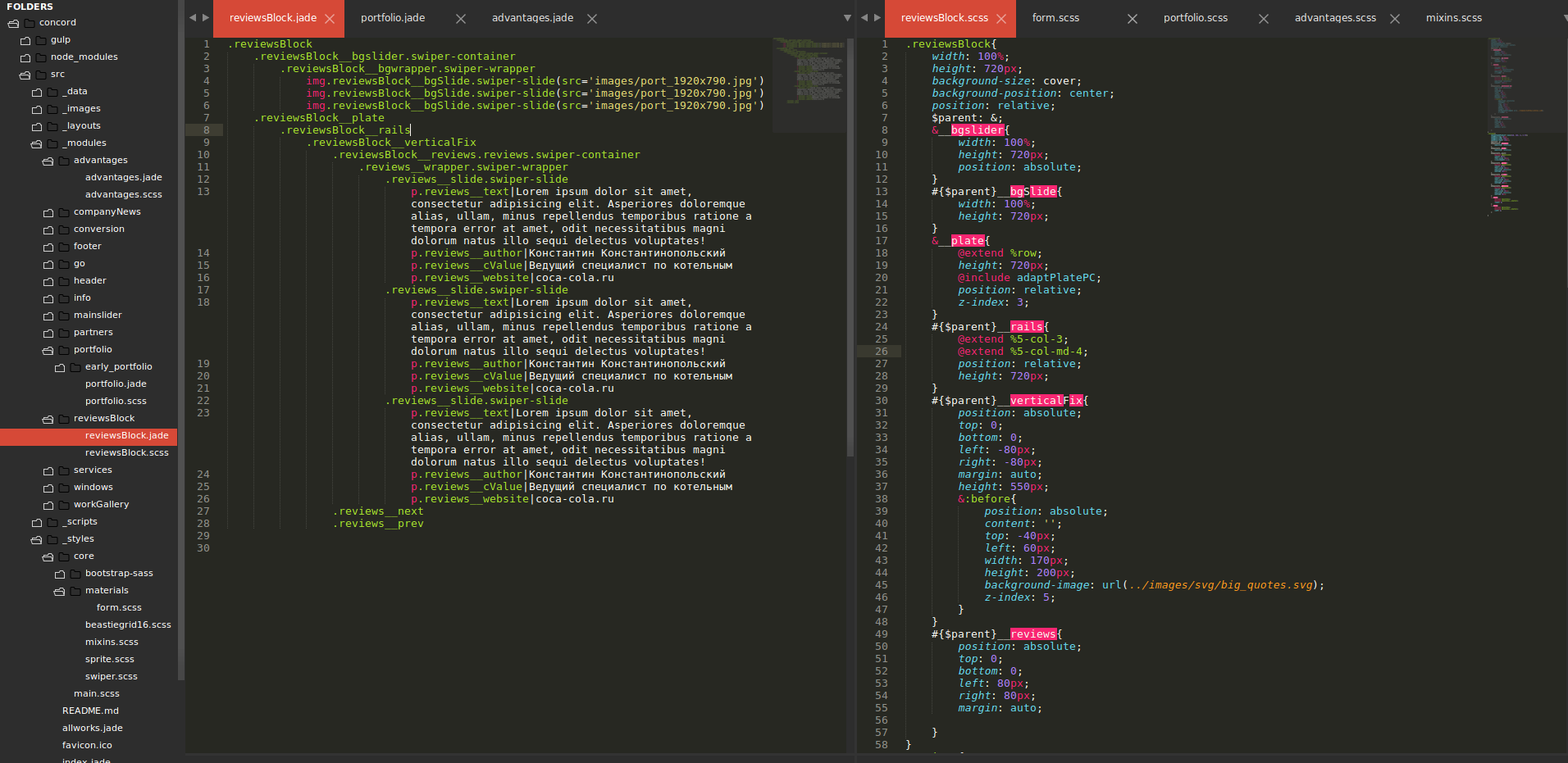
Task: Expand the gulp folder
Action: coord(25,40)
